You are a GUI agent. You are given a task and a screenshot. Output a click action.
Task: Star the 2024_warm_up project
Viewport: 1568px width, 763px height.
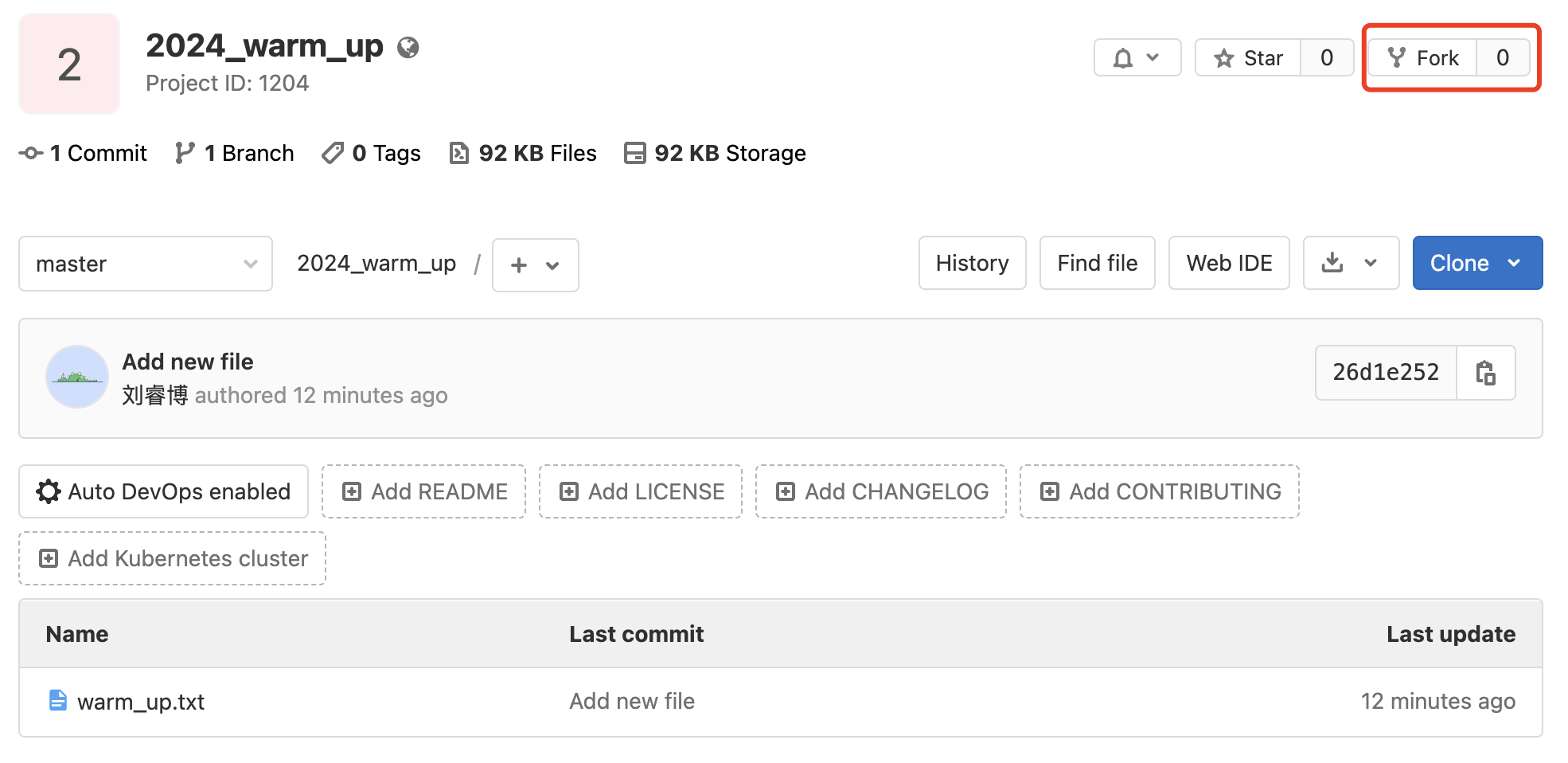1248,57
